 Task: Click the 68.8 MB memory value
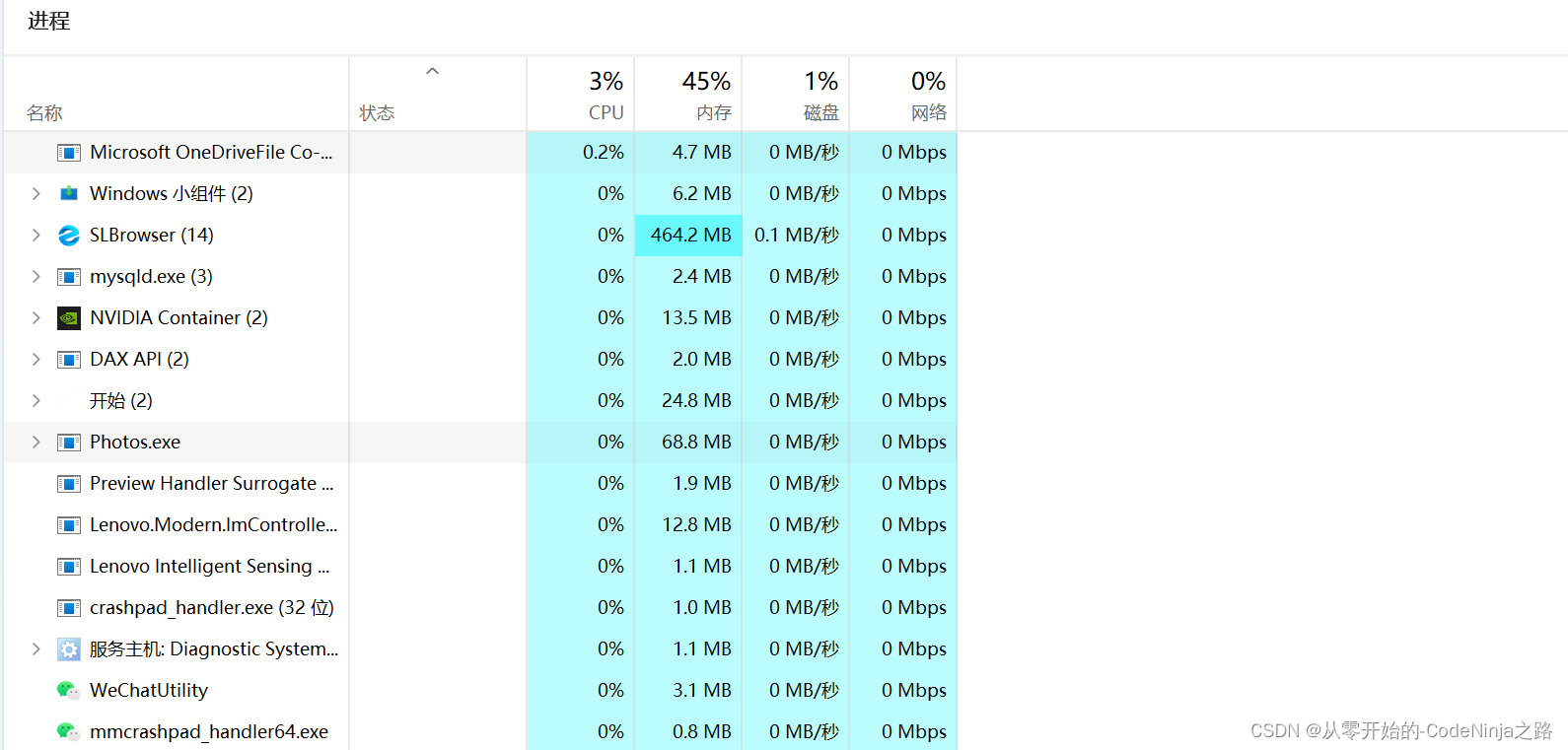(x=696, y=443)
